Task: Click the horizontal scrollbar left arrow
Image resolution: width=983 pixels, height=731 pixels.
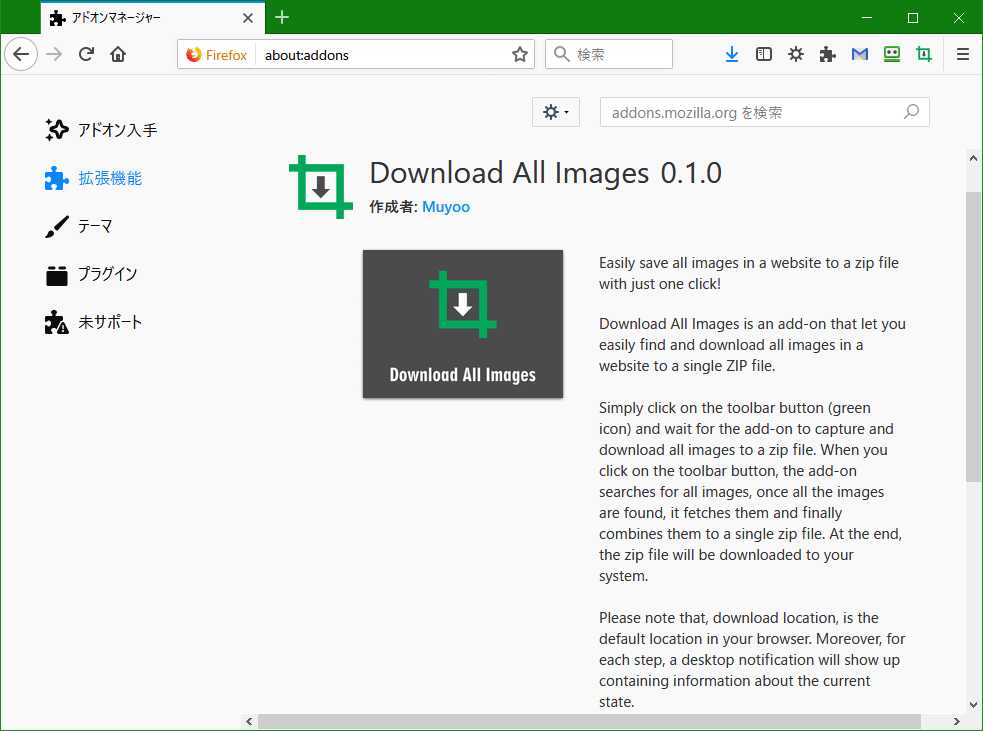Action: coord(249,722)
